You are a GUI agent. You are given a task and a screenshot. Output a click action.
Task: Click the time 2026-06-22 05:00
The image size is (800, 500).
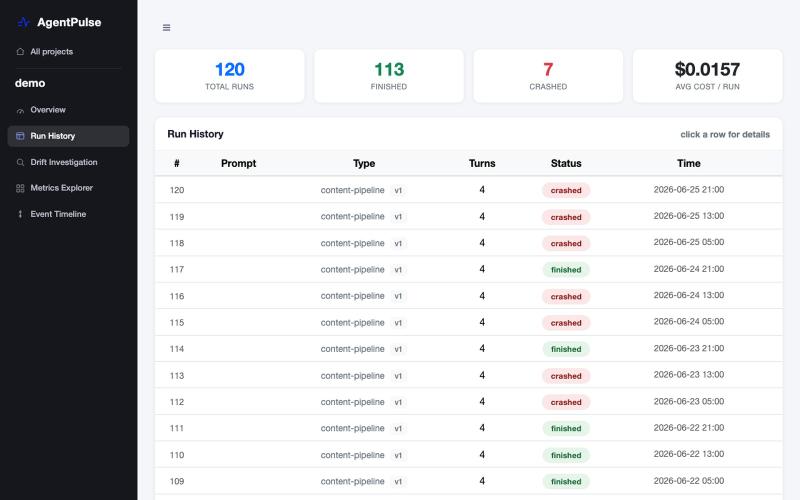click(689, 481)
